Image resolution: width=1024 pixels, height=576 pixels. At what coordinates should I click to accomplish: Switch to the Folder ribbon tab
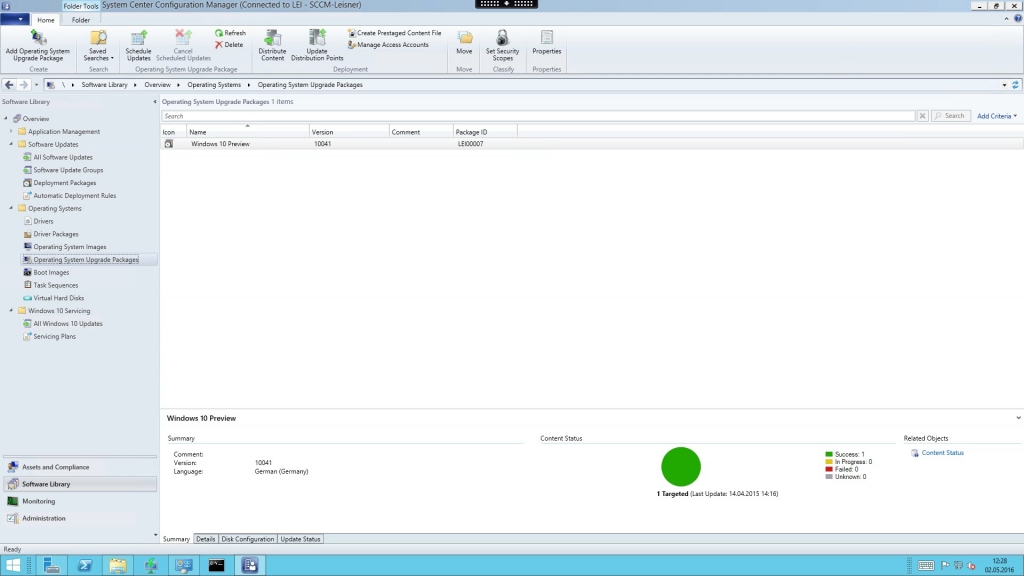pyautogui.click(x=81, y=20)
